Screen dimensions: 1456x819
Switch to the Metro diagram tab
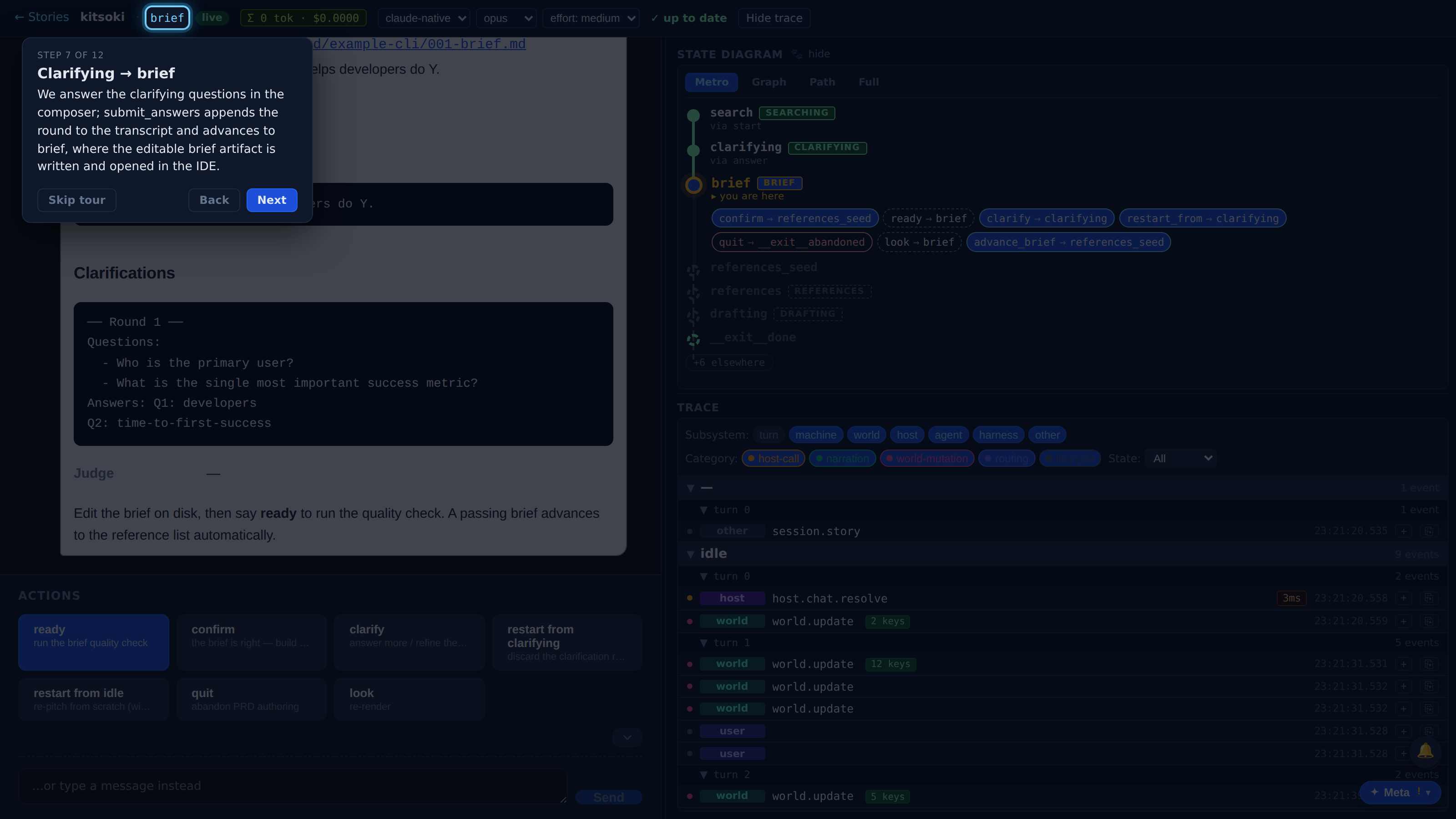pyautogui.click(x=712, y=82)
